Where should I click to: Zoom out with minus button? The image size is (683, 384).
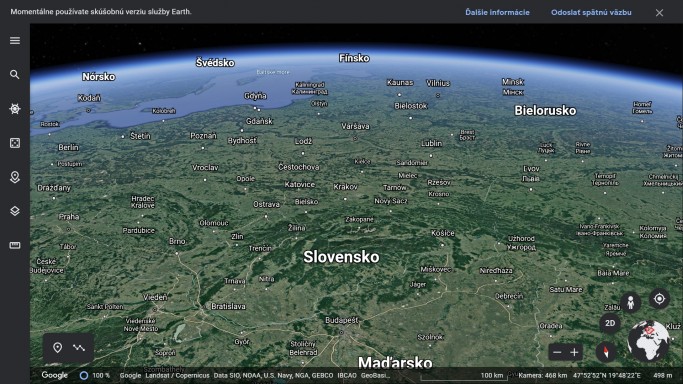coord(557,352)
